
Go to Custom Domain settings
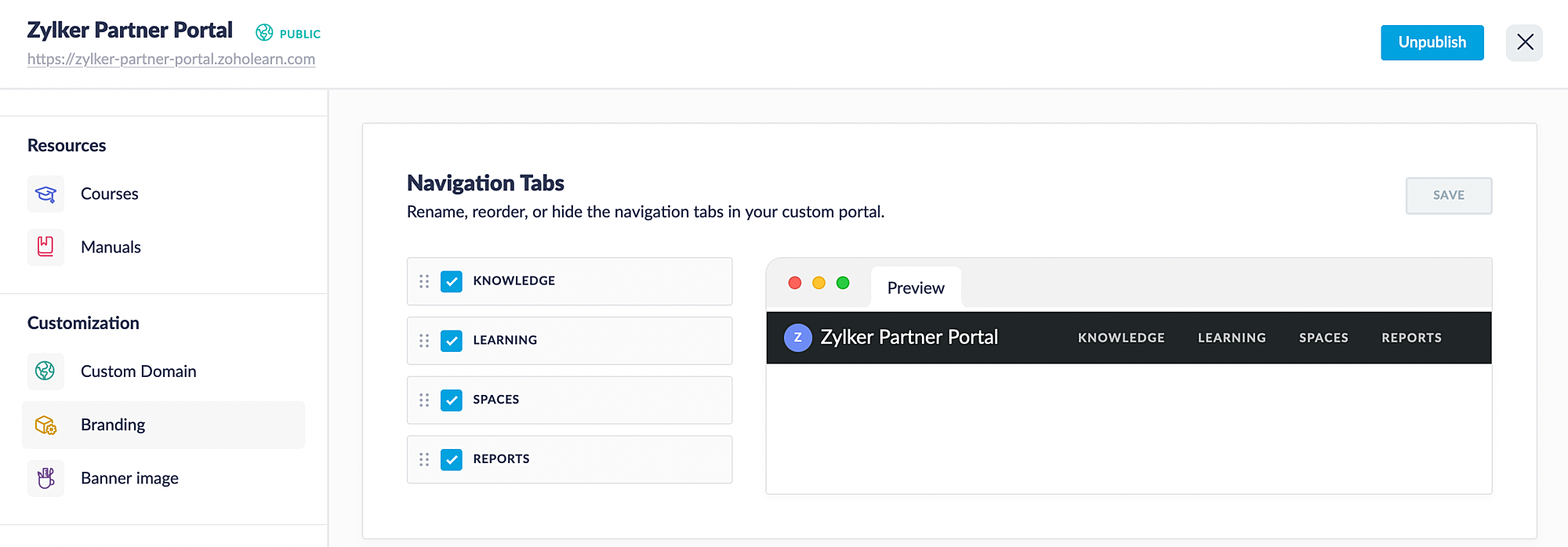click(139, 371)
